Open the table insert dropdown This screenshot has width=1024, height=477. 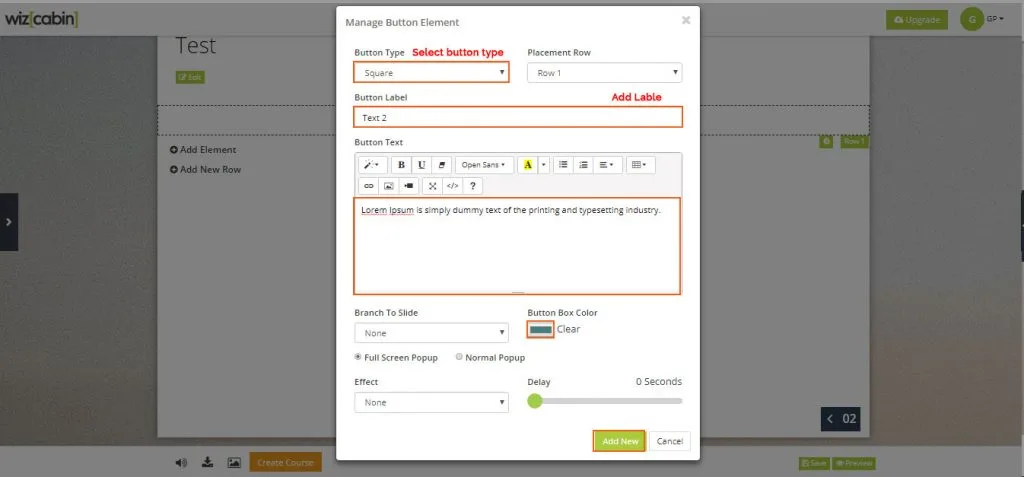(x=640, y=165)
